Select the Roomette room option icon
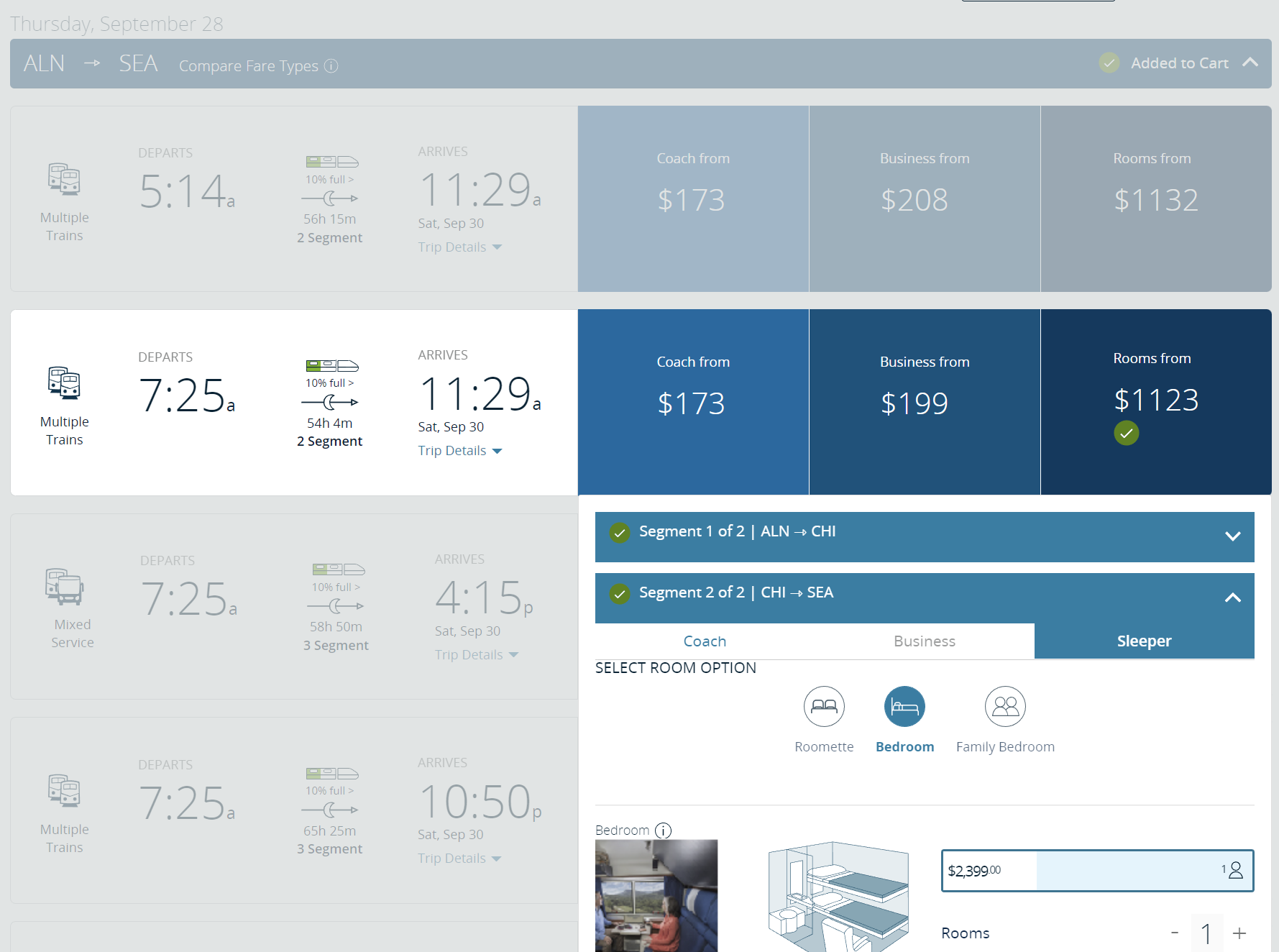This screenshot has height=952, width=1279. click(824, 707)
